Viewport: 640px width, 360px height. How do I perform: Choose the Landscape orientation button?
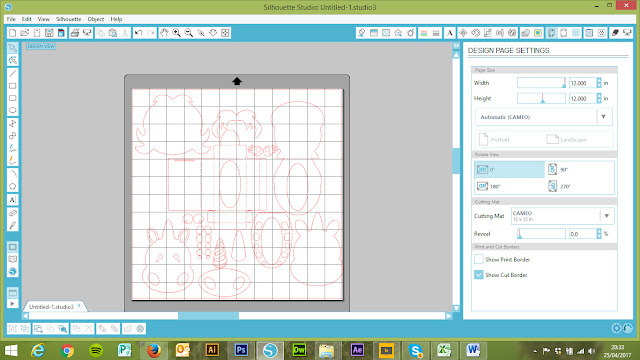pyautogui.click(x=566, y=140)
